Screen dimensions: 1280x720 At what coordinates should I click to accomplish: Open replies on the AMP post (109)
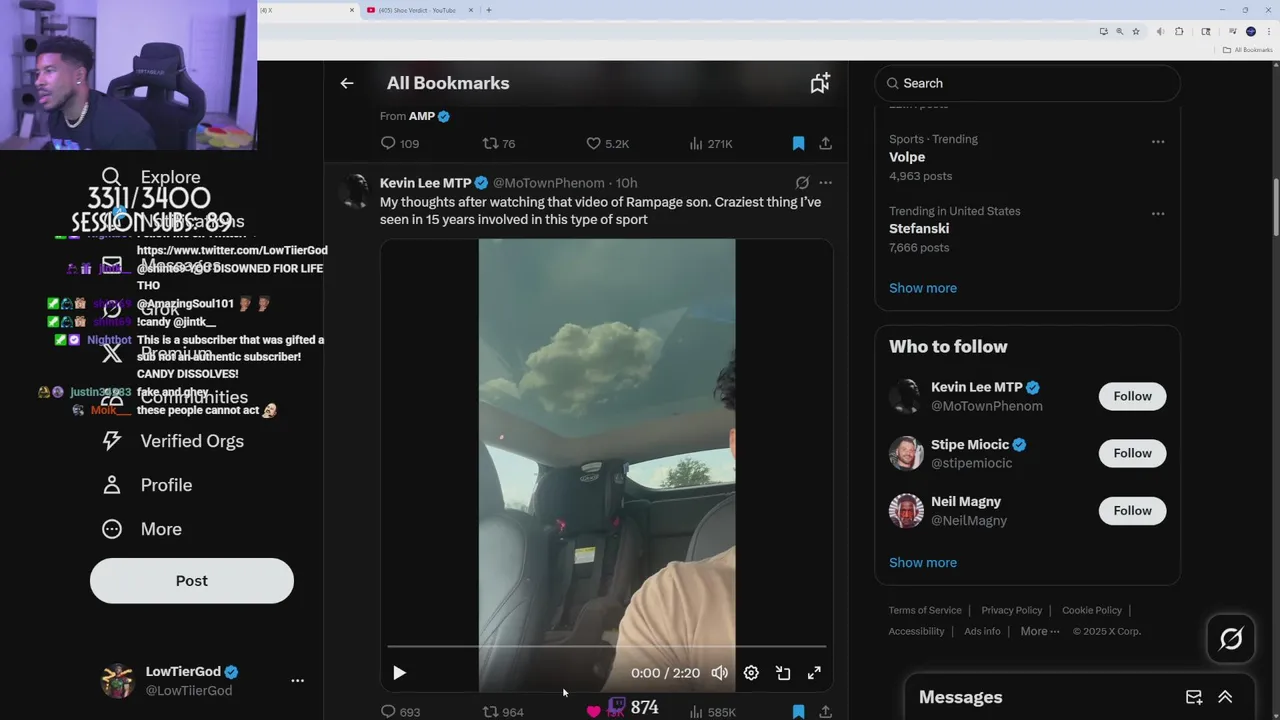(399, 144)
